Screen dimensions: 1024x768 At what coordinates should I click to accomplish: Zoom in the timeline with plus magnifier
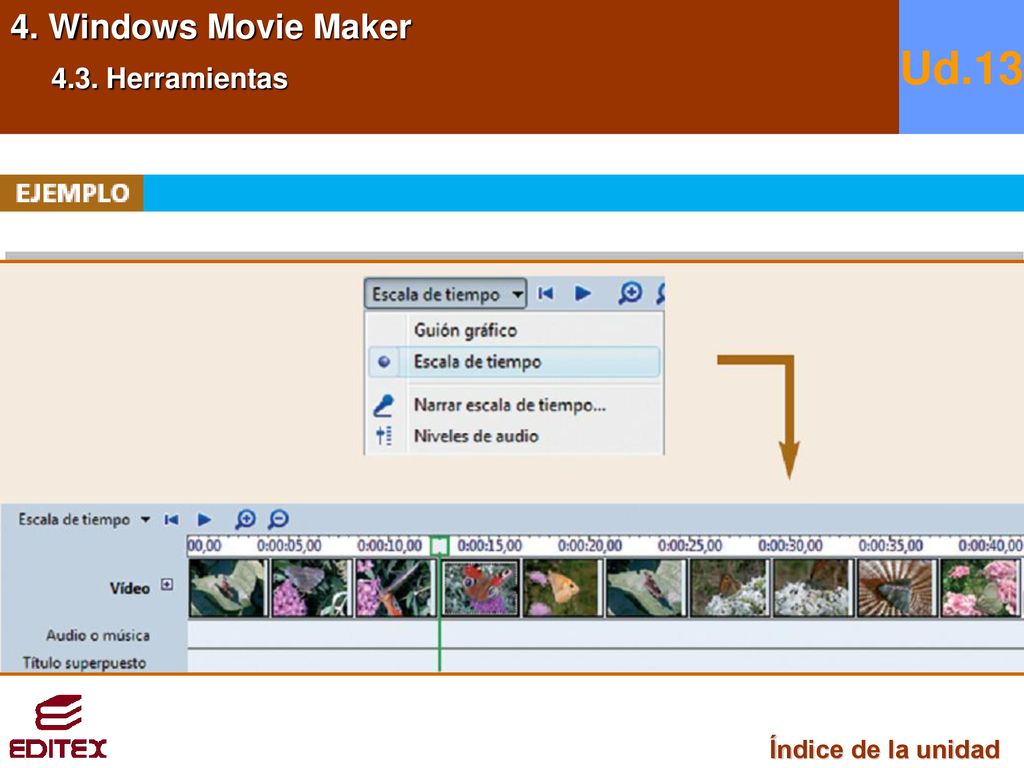tap(246, 519)
